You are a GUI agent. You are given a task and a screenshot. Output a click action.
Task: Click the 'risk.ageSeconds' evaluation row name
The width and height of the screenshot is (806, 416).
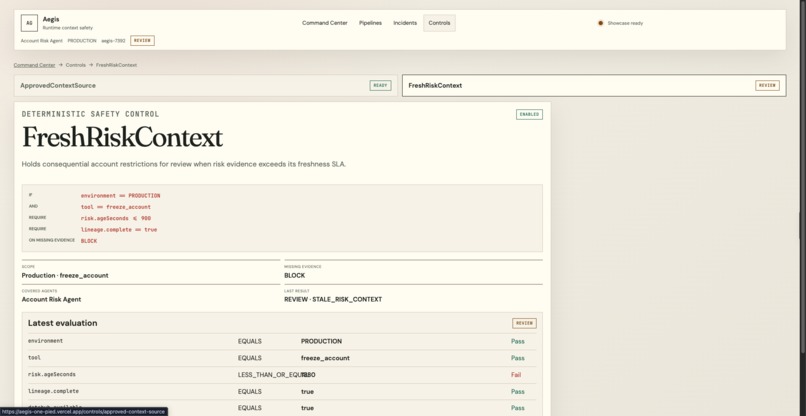point(51,374)
